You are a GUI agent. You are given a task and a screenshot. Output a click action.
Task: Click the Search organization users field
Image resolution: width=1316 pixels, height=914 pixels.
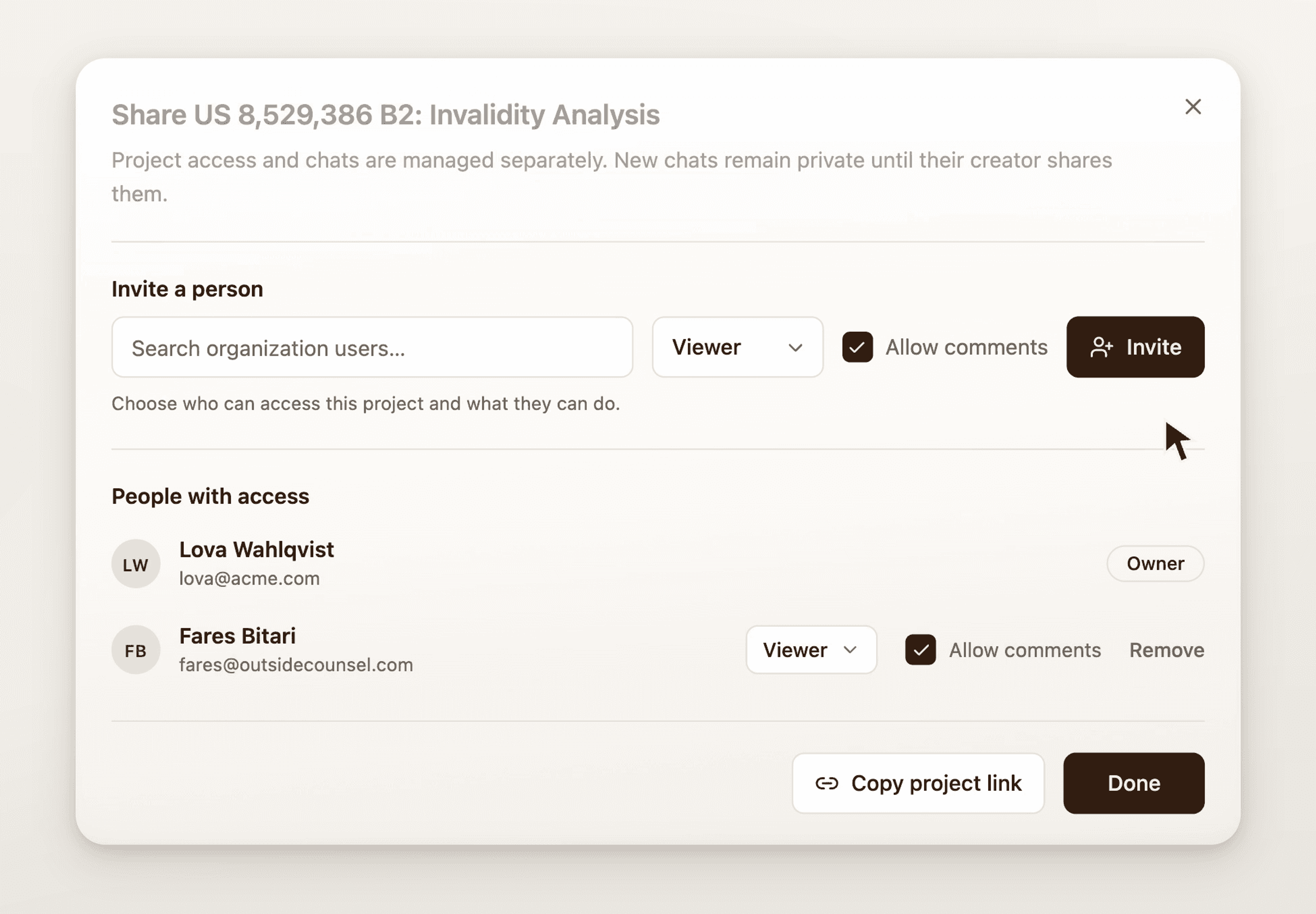[x=372, y=347]
